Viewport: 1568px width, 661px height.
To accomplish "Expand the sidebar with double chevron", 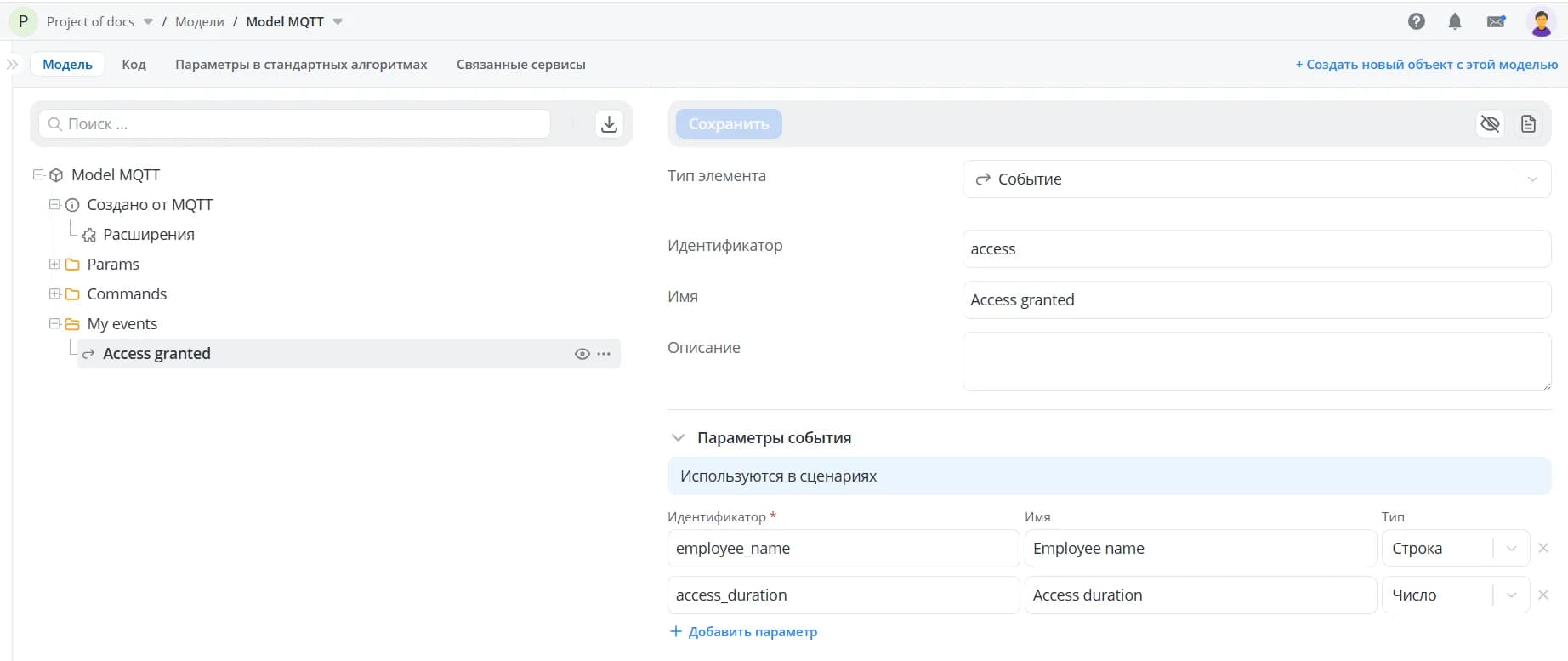I will point(12,64).
